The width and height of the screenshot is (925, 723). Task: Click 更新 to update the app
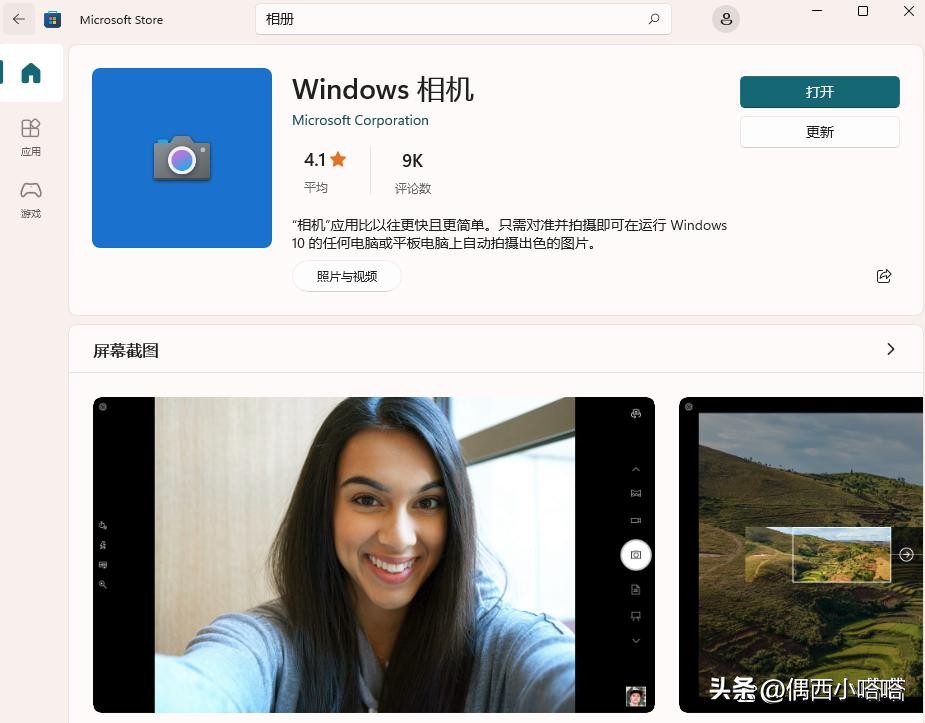[819, 131]
